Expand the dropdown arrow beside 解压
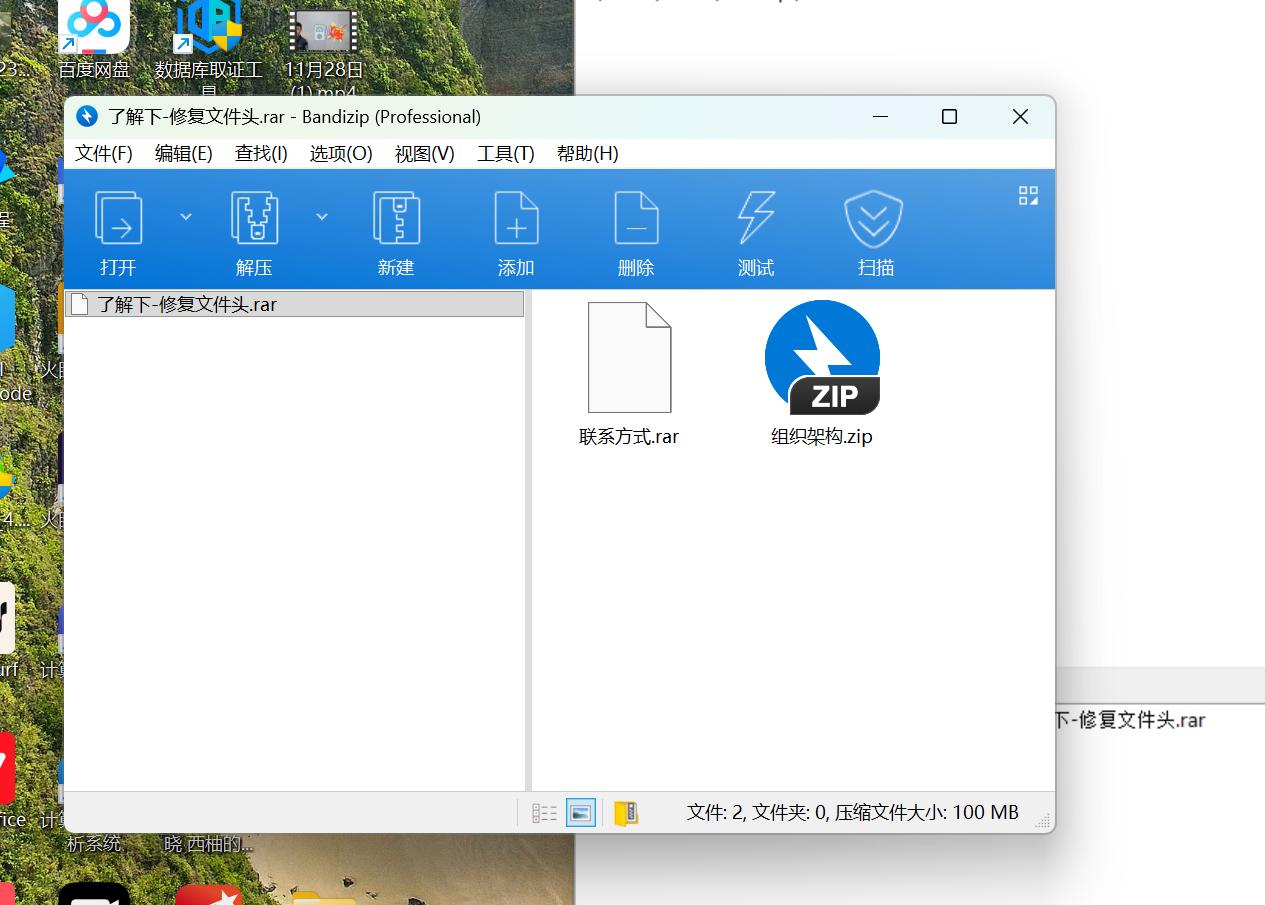The image size is (1265, 905). (322, 216)
